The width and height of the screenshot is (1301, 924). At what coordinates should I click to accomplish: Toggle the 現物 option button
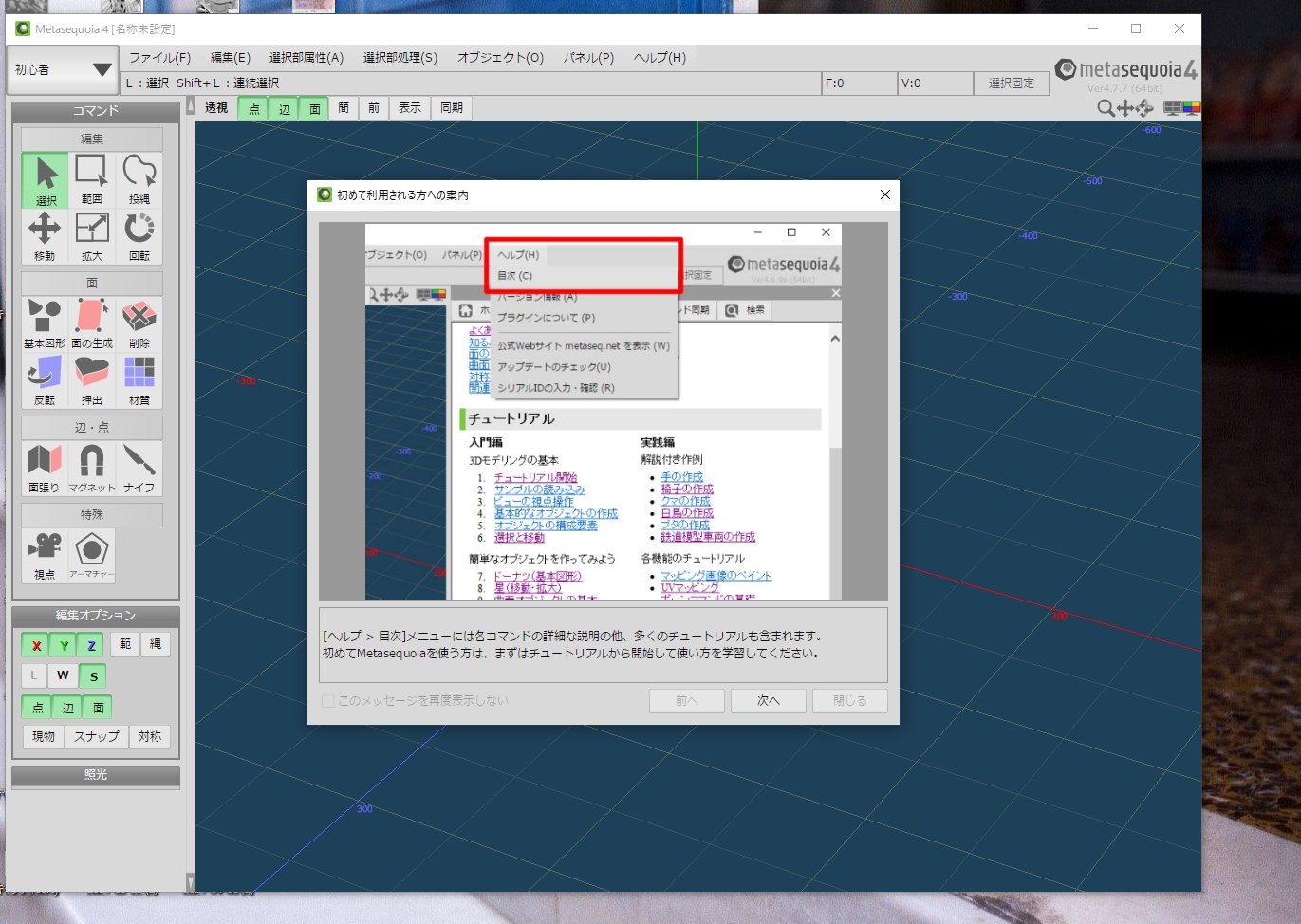coord(43,736)
